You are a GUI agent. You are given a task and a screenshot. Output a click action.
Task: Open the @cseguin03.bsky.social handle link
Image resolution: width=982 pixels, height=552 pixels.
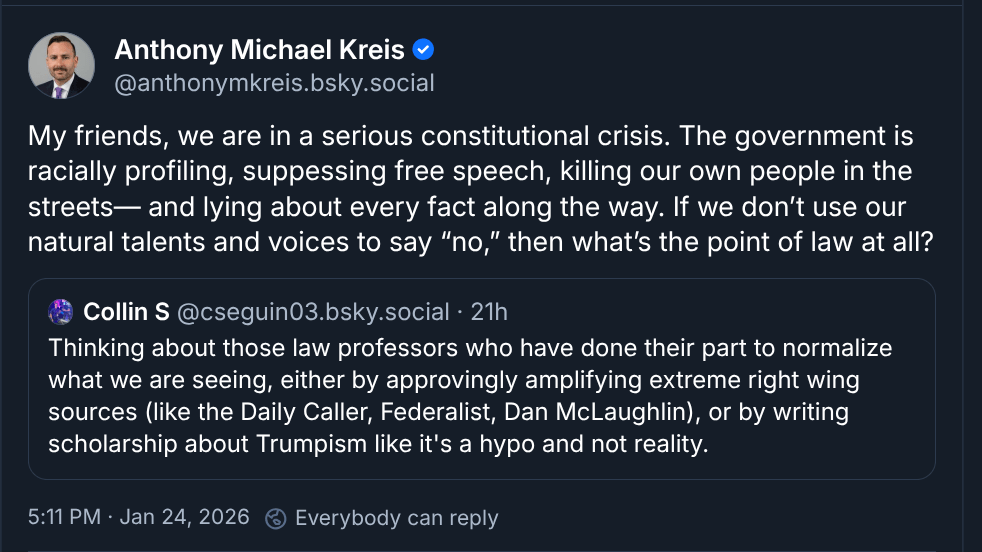tap(313, 312)
